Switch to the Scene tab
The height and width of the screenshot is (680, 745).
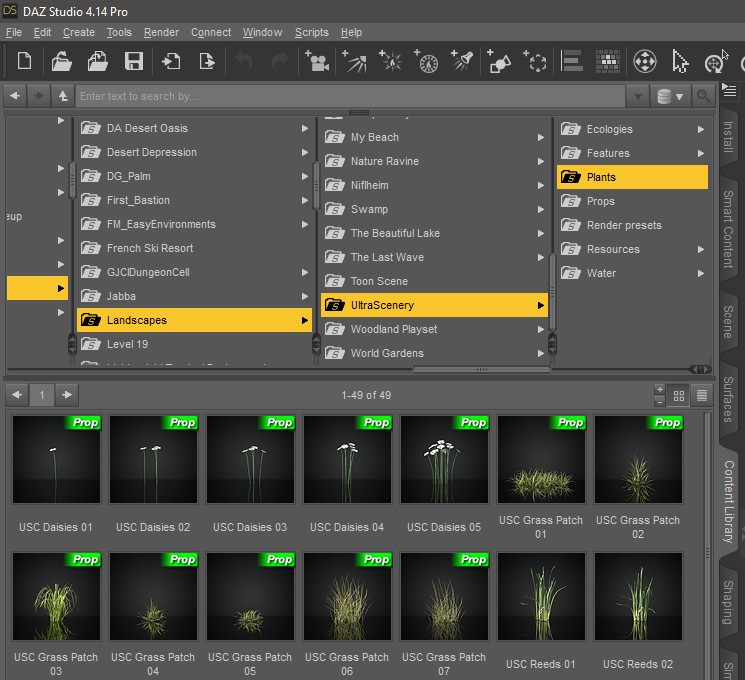tap(728, 322)
